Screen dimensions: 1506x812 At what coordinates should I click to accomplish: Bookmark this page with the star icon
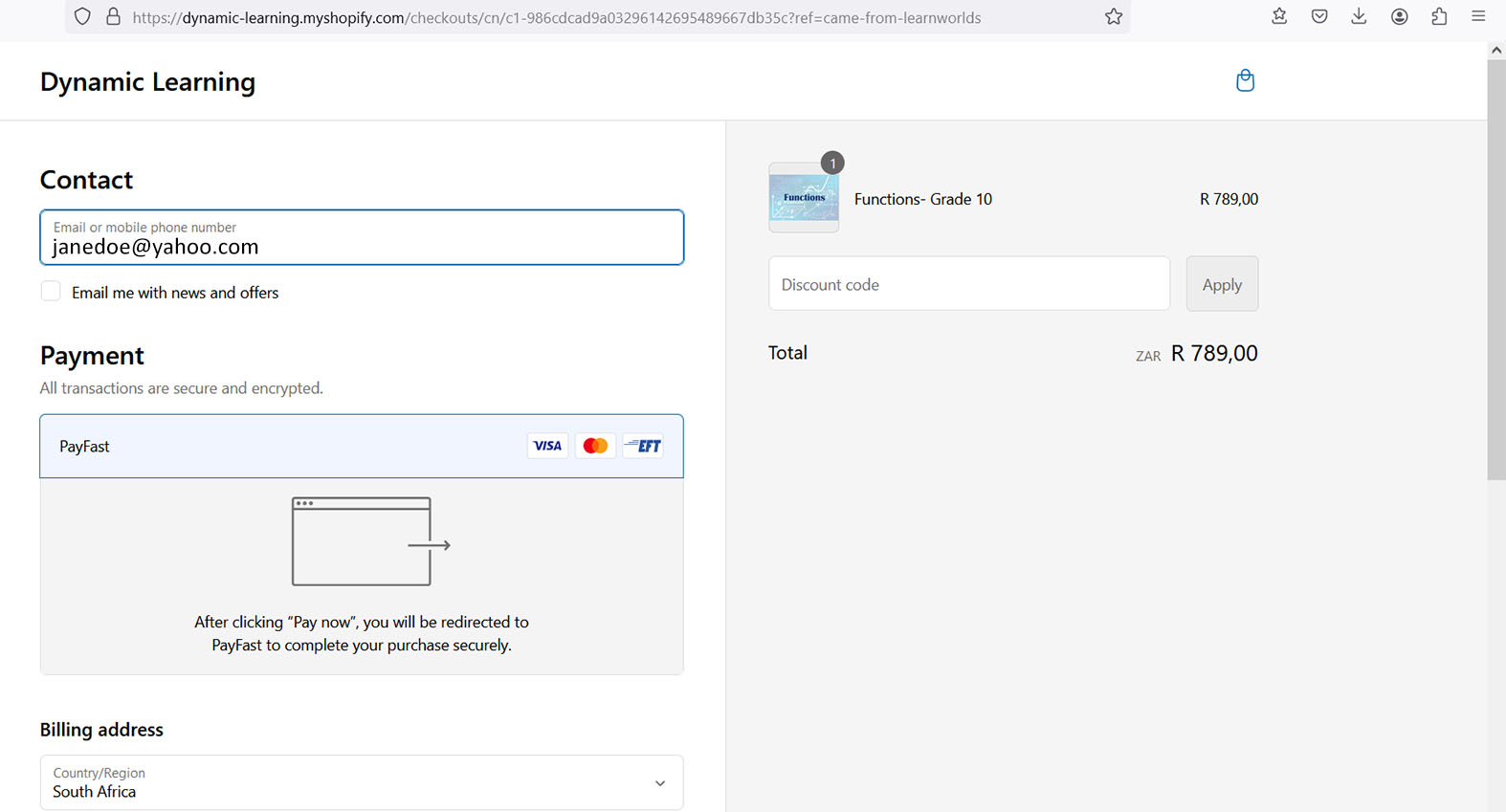tap(1114, 16)
